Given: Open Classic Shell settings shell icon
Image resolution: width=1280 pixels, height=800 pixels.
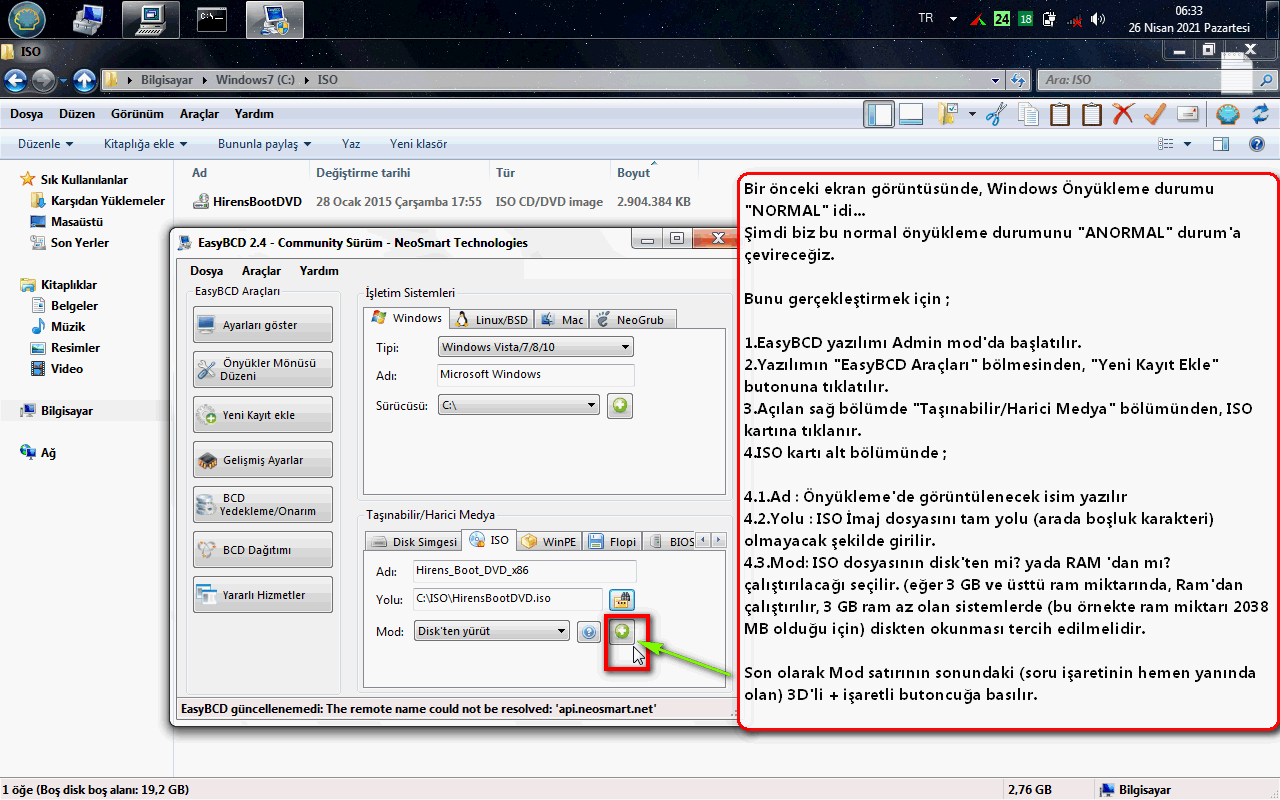Looking at the screenshot, I should [x=1227, y=114].
